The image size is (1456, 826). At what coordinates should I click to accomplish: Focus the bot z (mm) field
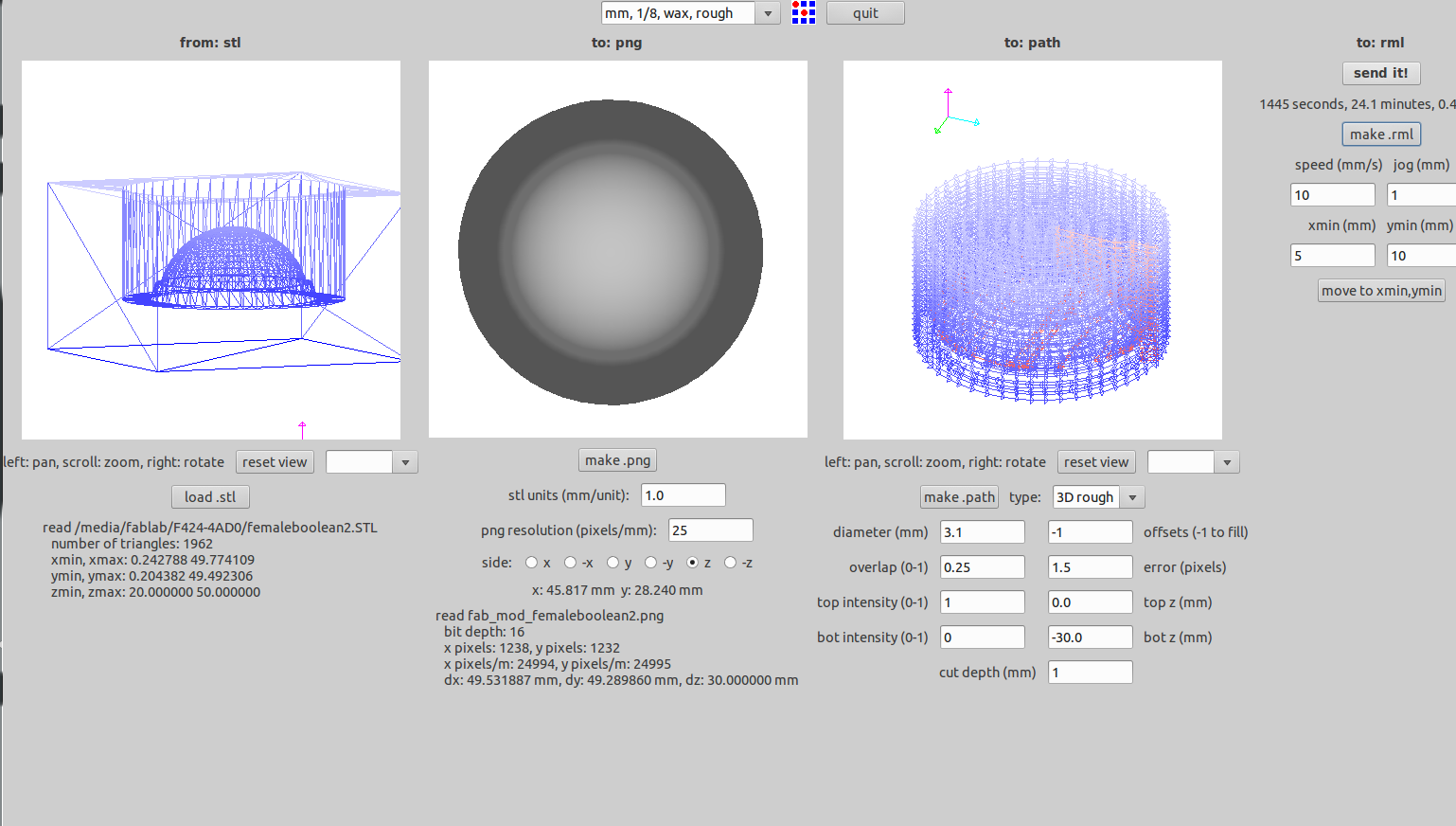(x=1091, y=637)
